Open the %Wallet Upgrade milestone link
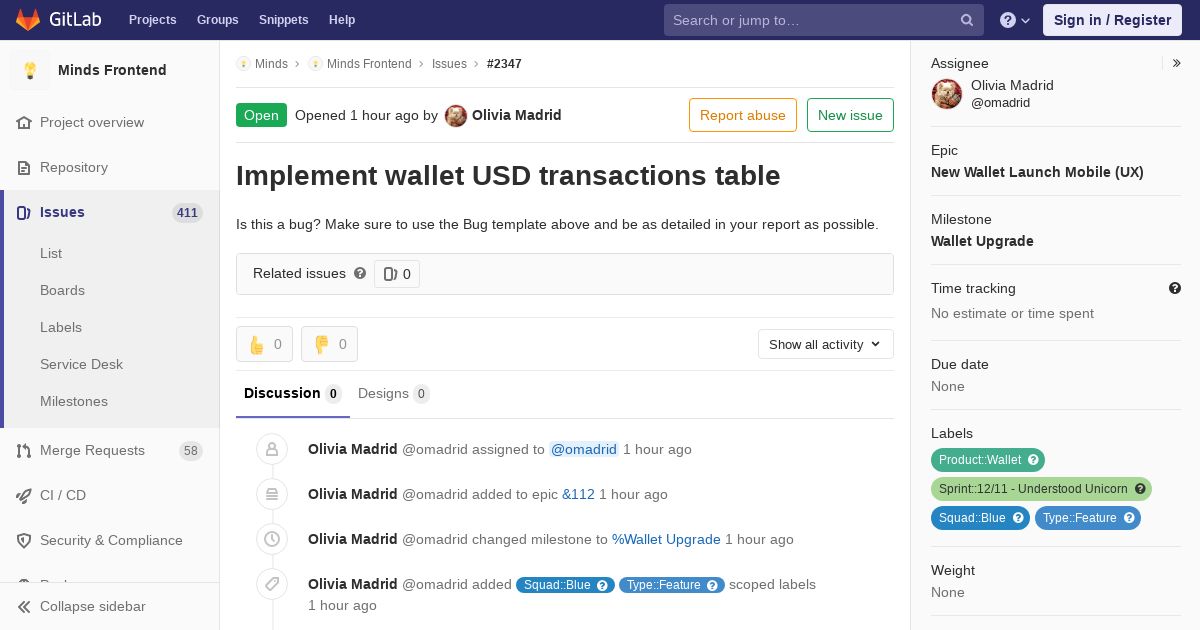This screenshot has height=630, width=1200. point(666,540)
